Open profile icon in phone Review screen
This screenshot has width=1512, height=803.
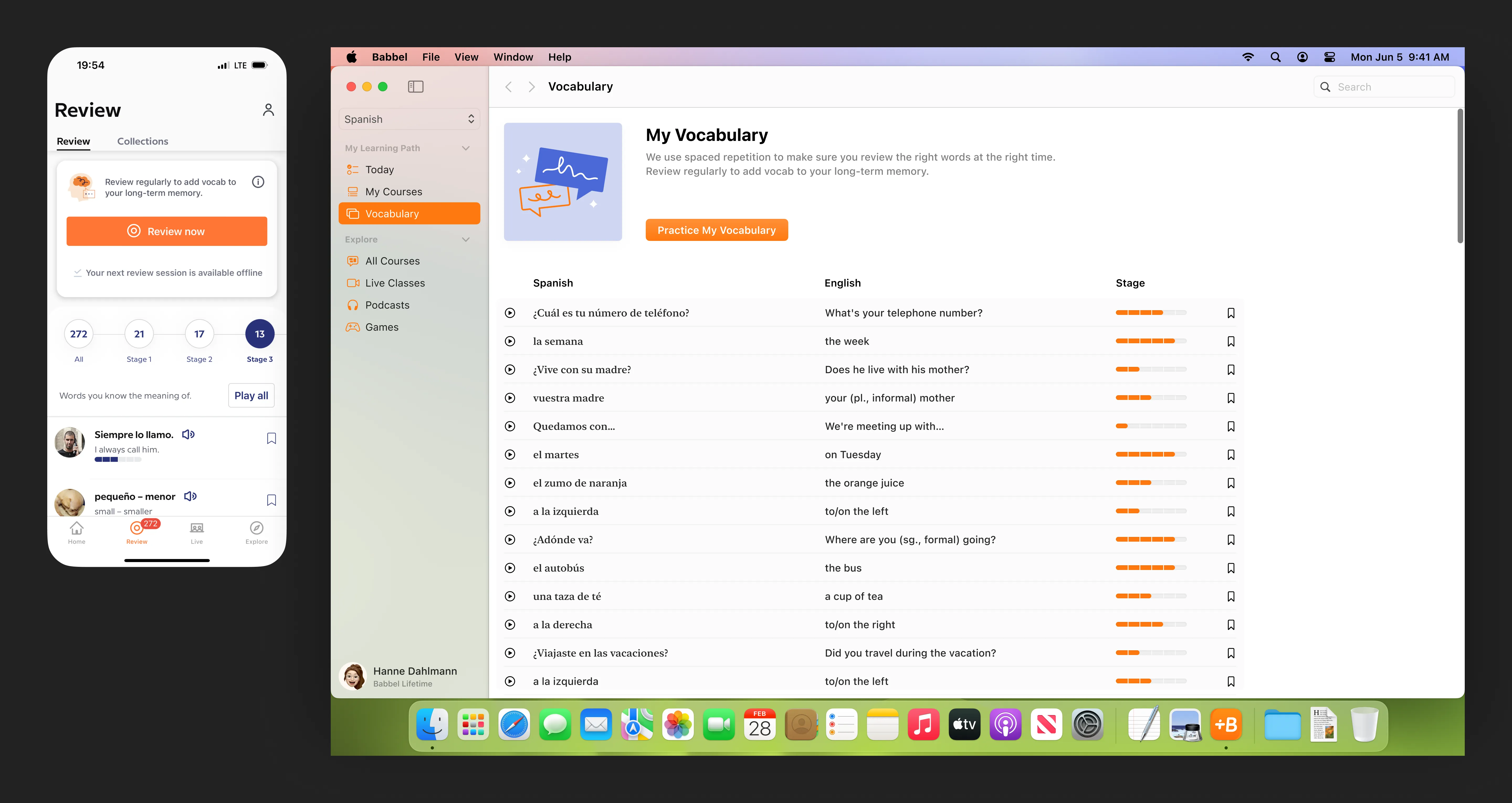click(x=268, y=110)
